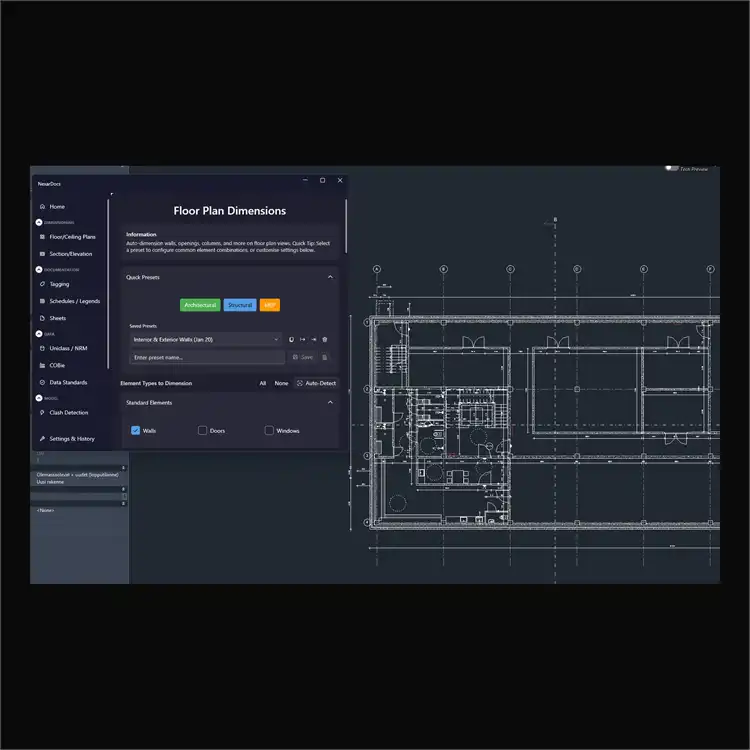Click the COBie sidebar icon

(42, 365)
